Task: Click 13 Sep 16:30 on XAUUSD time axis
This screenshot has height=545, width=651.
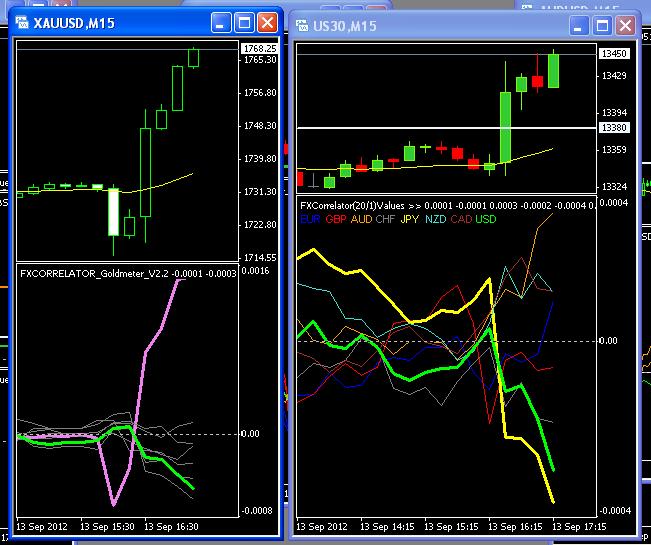Action: (171, 527)
